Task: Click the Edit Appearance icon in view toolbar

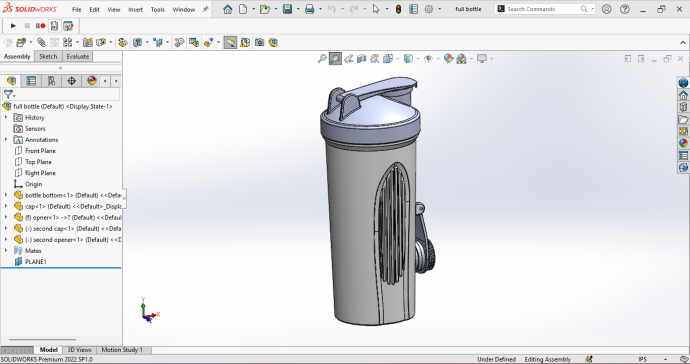Action: (448, 59)
